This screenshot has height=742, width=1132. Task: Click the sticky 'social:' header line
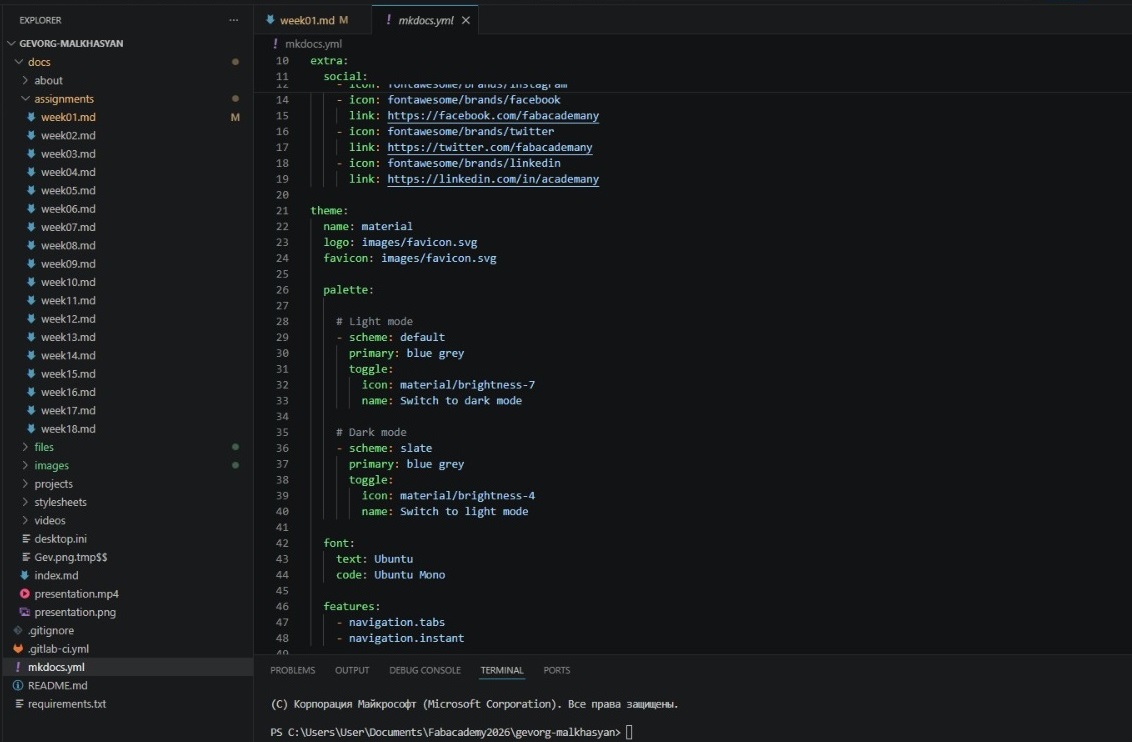pyautogui.click(x=345, y=77)
